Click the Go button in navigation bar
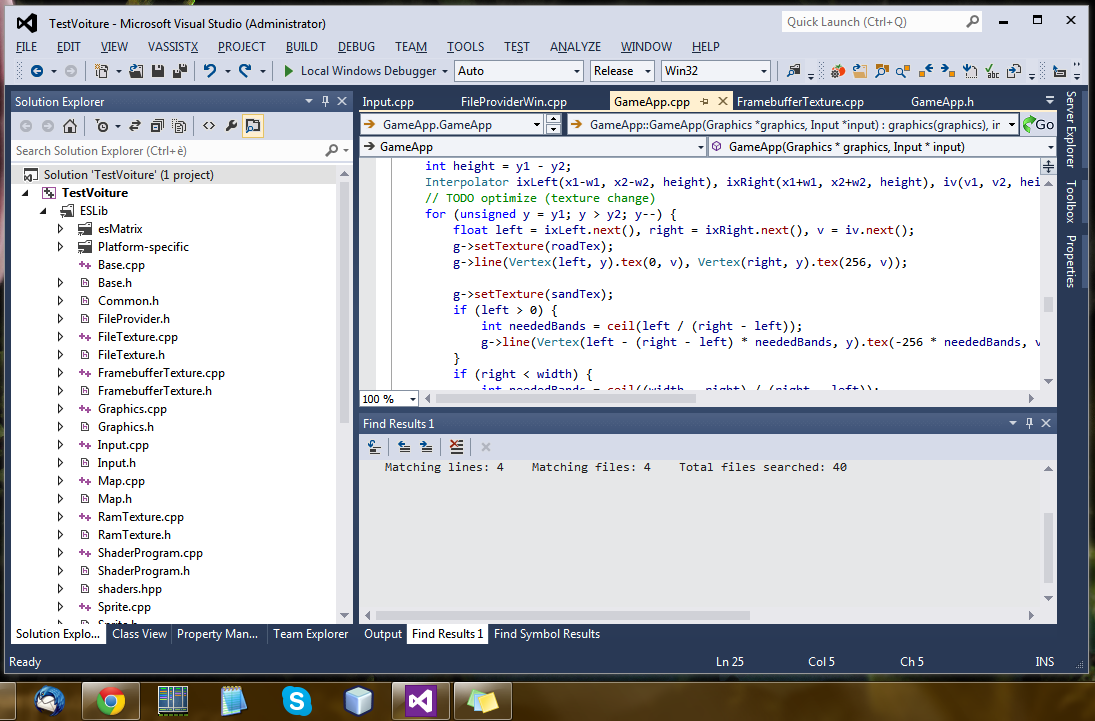The image size is (1095, 721). (1038, 124)
